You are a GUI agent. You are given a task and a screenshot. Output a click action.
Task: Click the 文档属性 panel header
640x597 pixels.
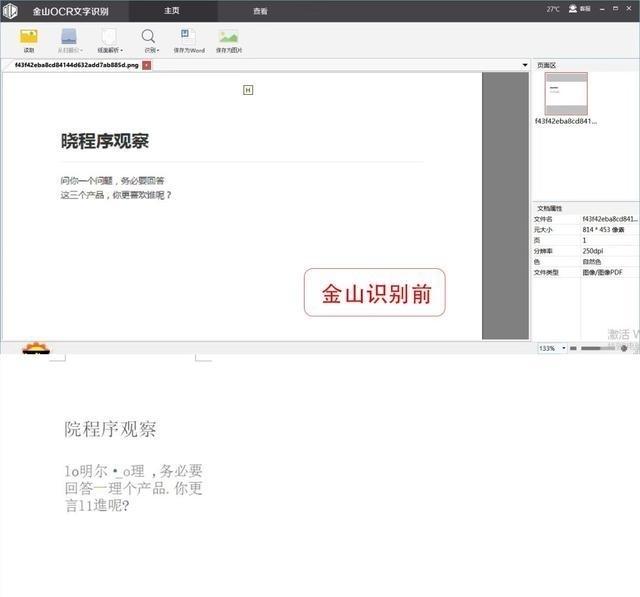click(x=549, y=208)
